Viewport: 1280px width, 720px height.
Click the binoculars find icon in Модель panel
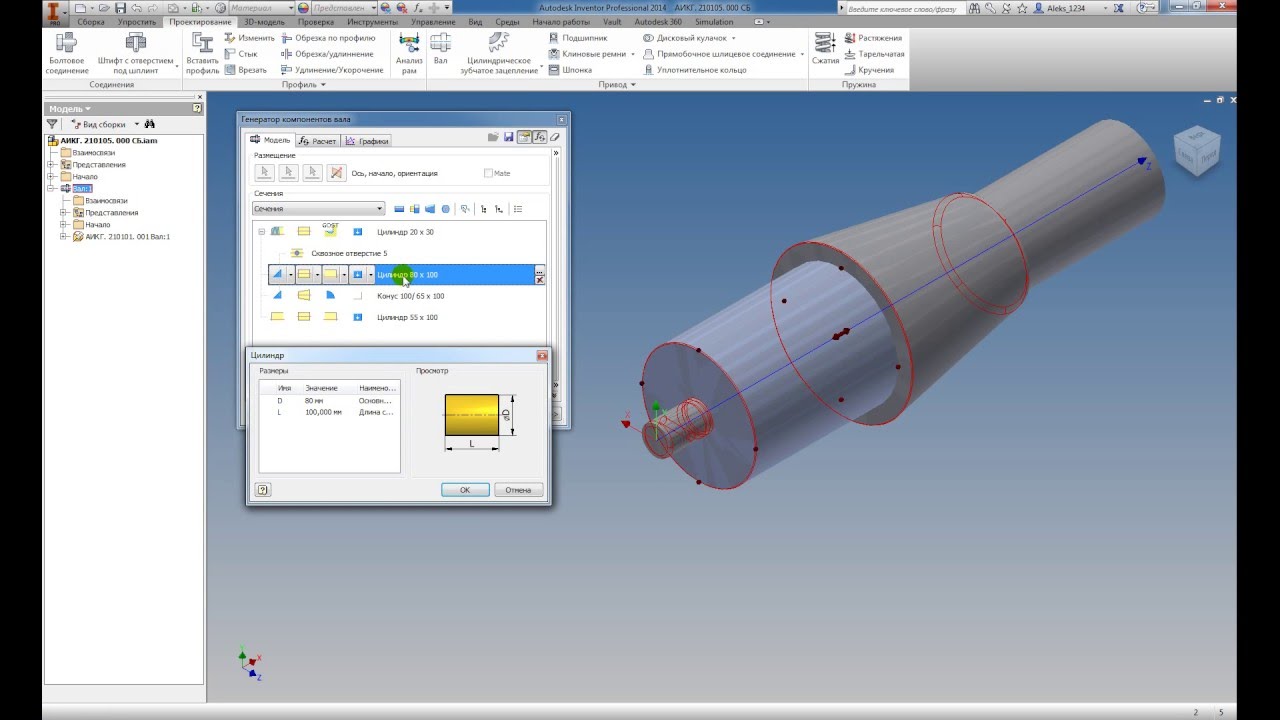(x=149, y=124)
